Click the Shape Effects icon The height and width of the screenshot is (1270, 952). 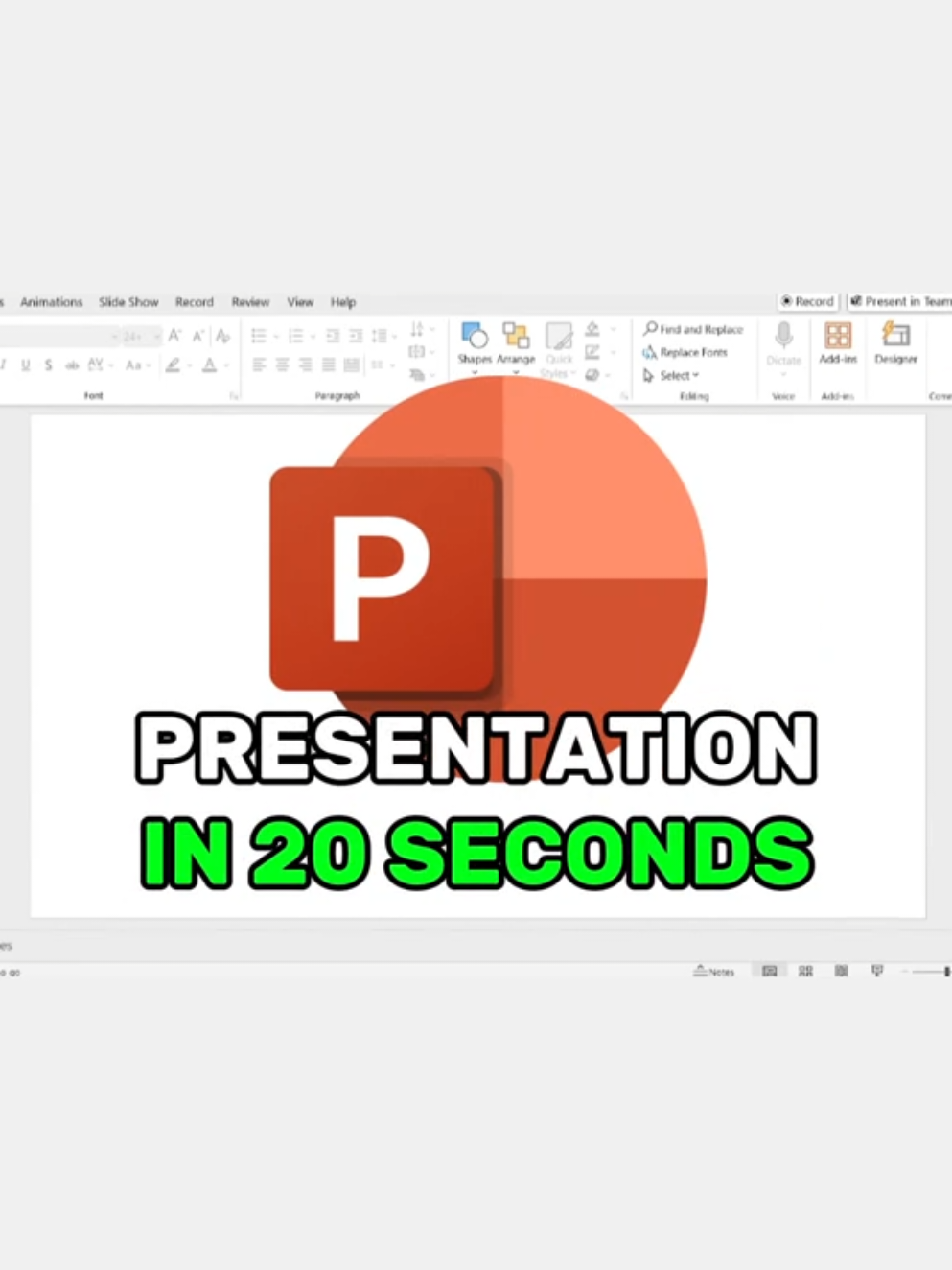[x=592, y=375]
